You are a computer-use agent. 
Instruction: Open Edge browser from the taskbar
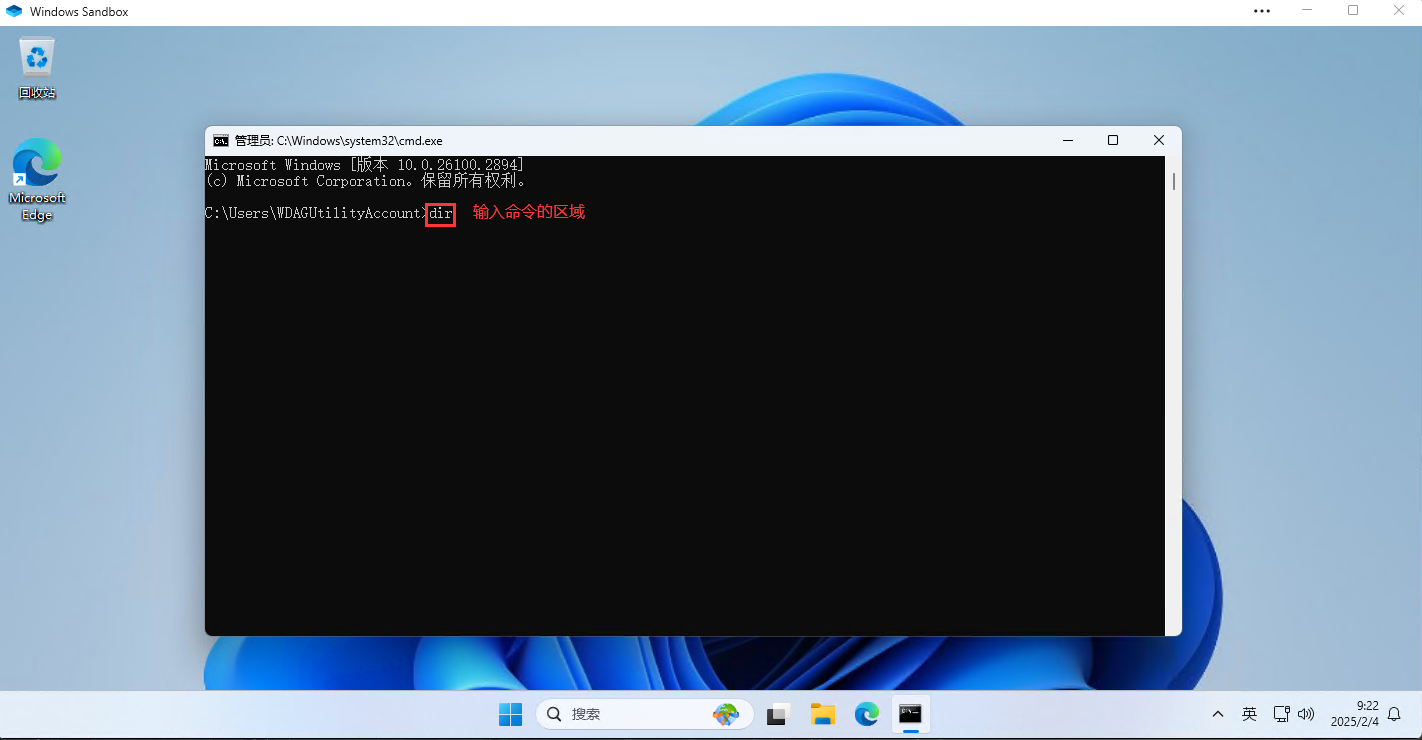pos(866,714)
